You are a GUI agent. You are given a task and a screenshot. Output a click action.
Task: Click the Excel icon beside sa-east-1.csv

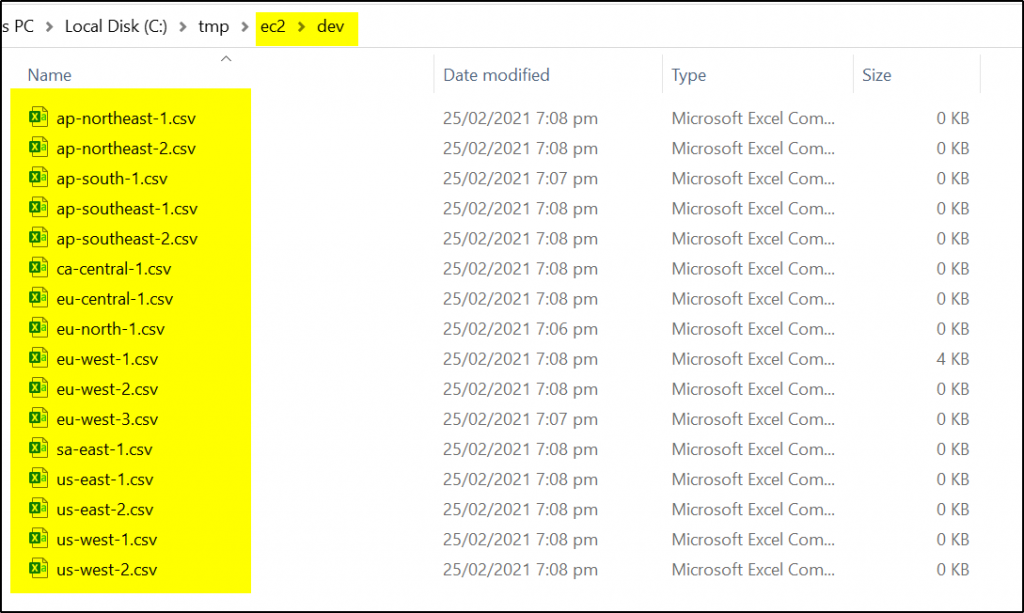[38, 449]
